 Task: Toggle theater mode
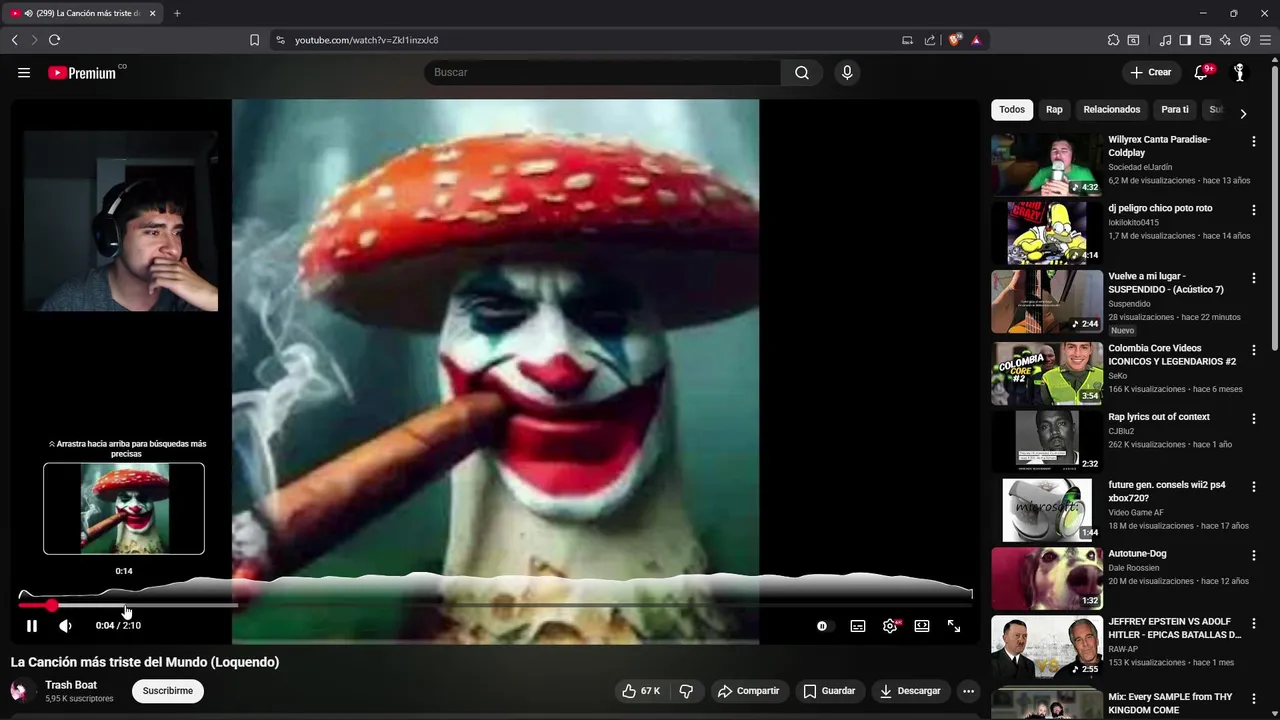pyautogui.click(x=922, y=626)
